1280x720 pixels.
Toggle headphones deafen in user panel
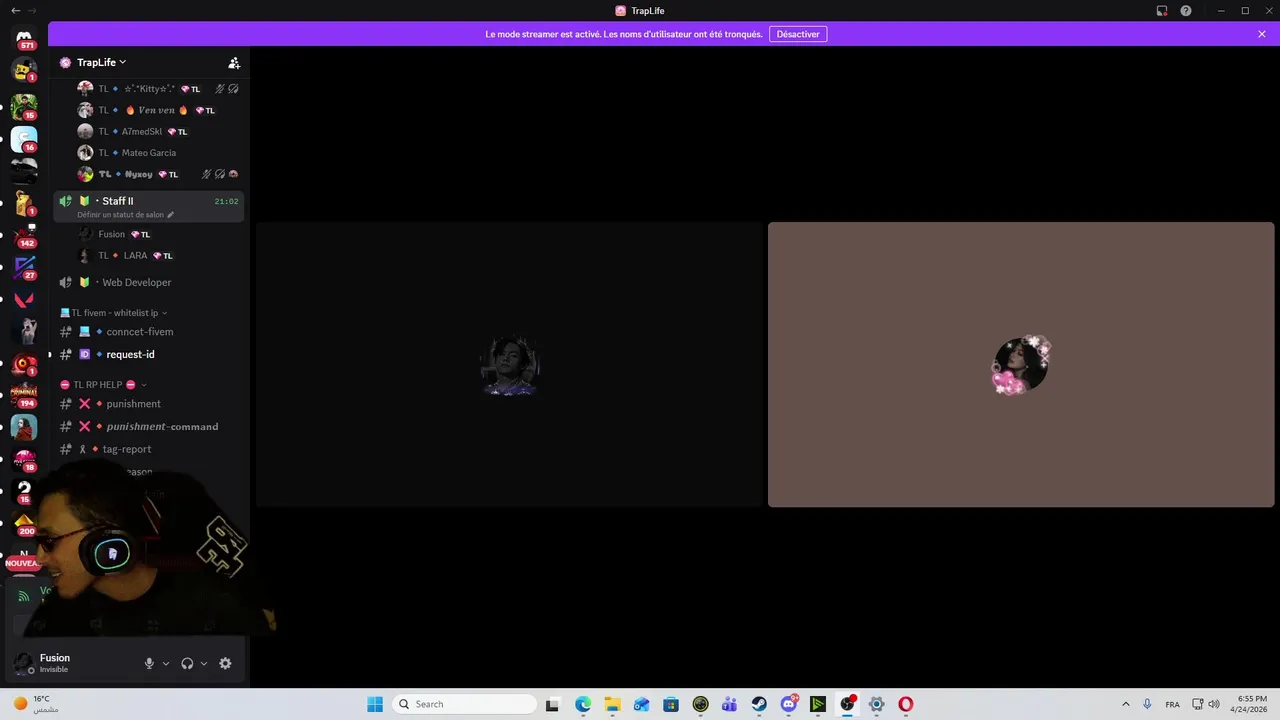tap(187, 663)
